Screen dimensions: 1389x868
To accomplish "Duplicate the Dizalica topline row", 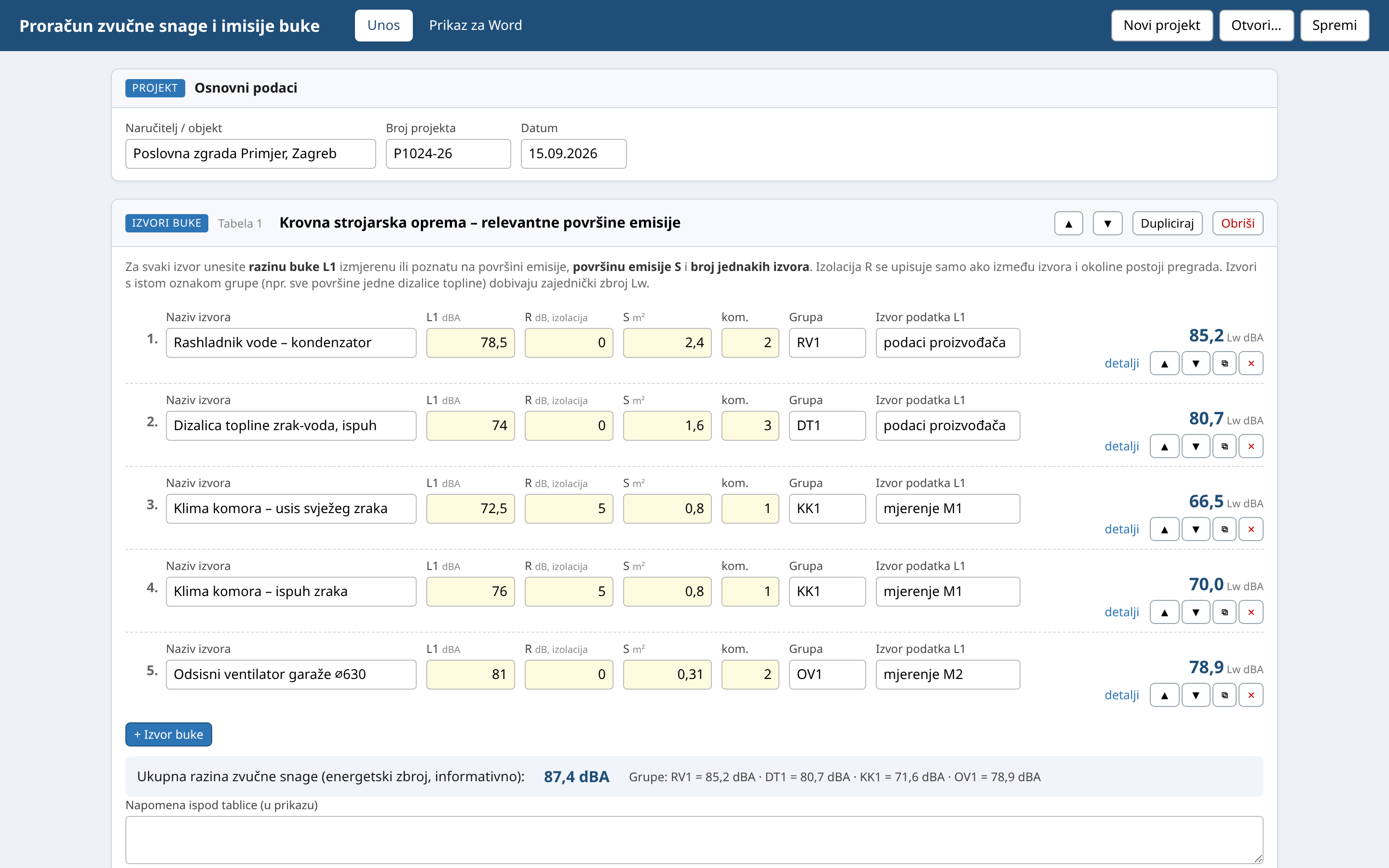I will tap(1224, 446).
